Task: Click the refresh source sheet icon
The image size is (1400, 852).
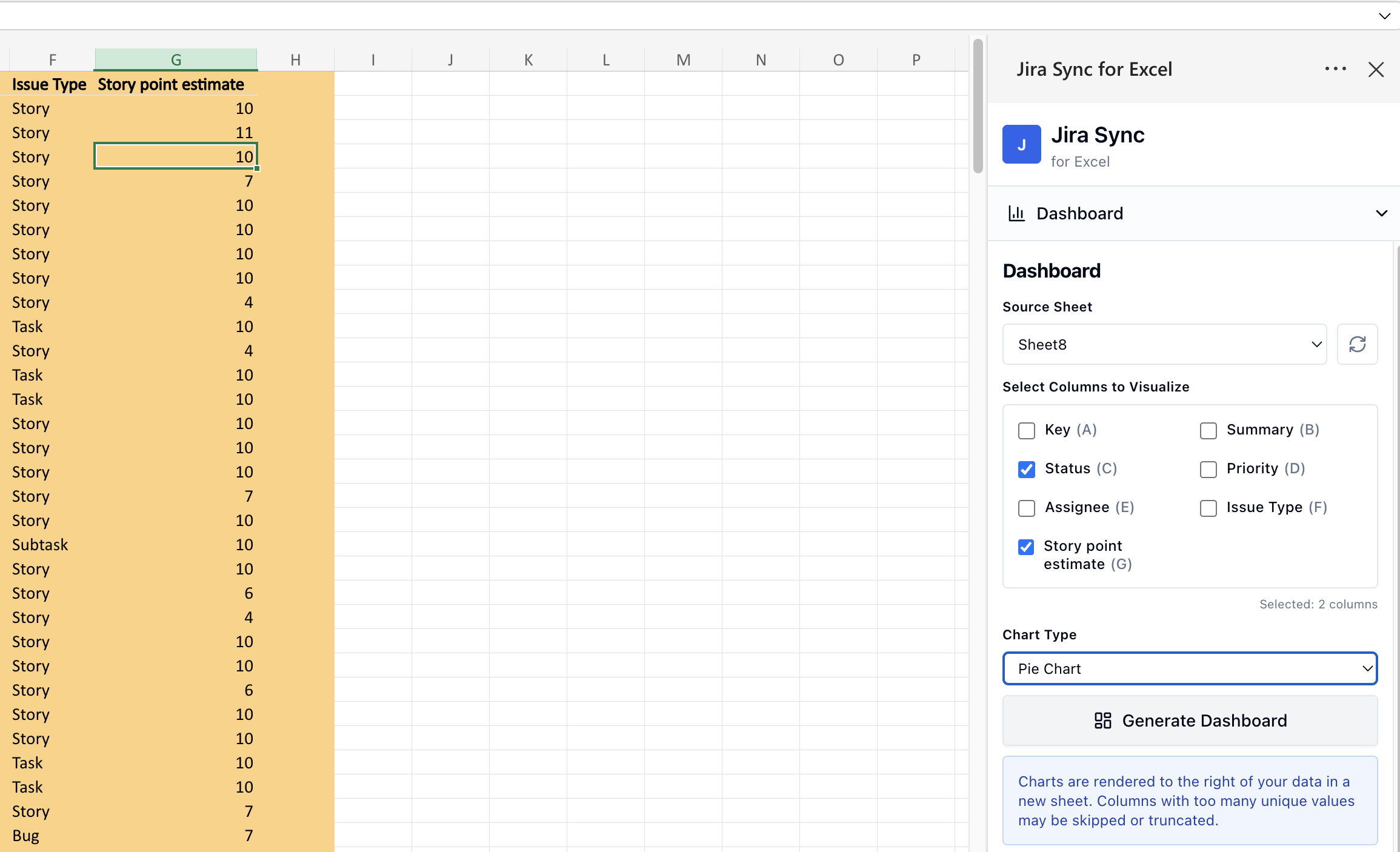Action: click(1357, 344)
